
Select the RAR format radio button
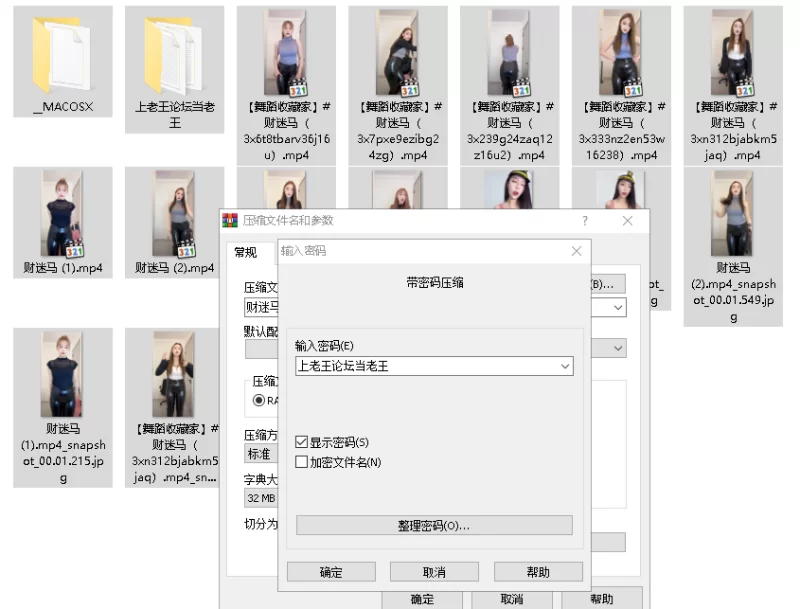259,400
